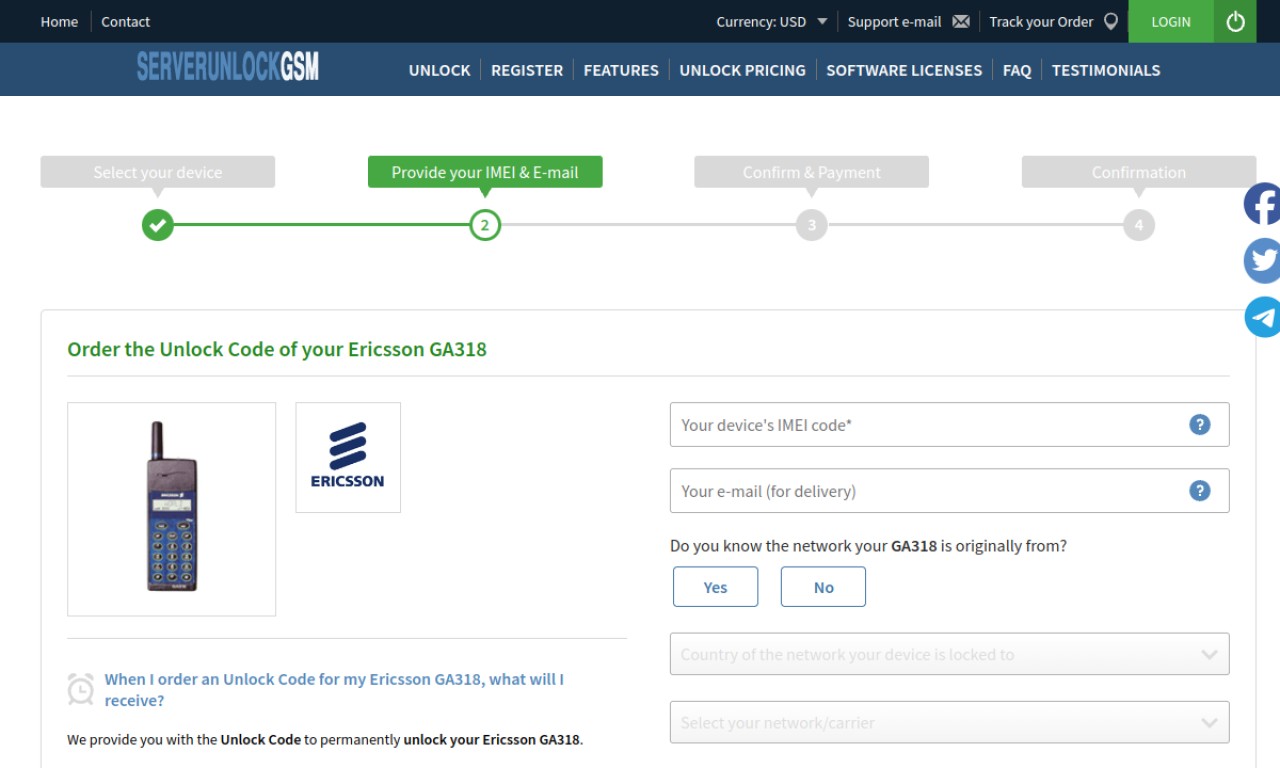Click the Twitter share icon

click(x=1262, y=260)
